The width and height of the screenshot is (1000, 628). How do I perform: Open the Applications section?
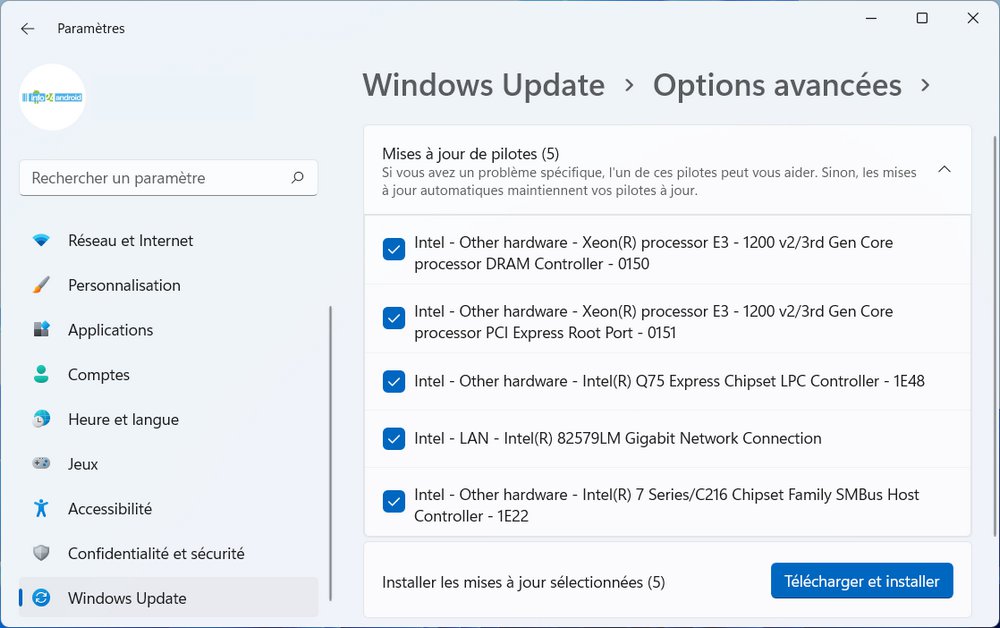(168, 330)
